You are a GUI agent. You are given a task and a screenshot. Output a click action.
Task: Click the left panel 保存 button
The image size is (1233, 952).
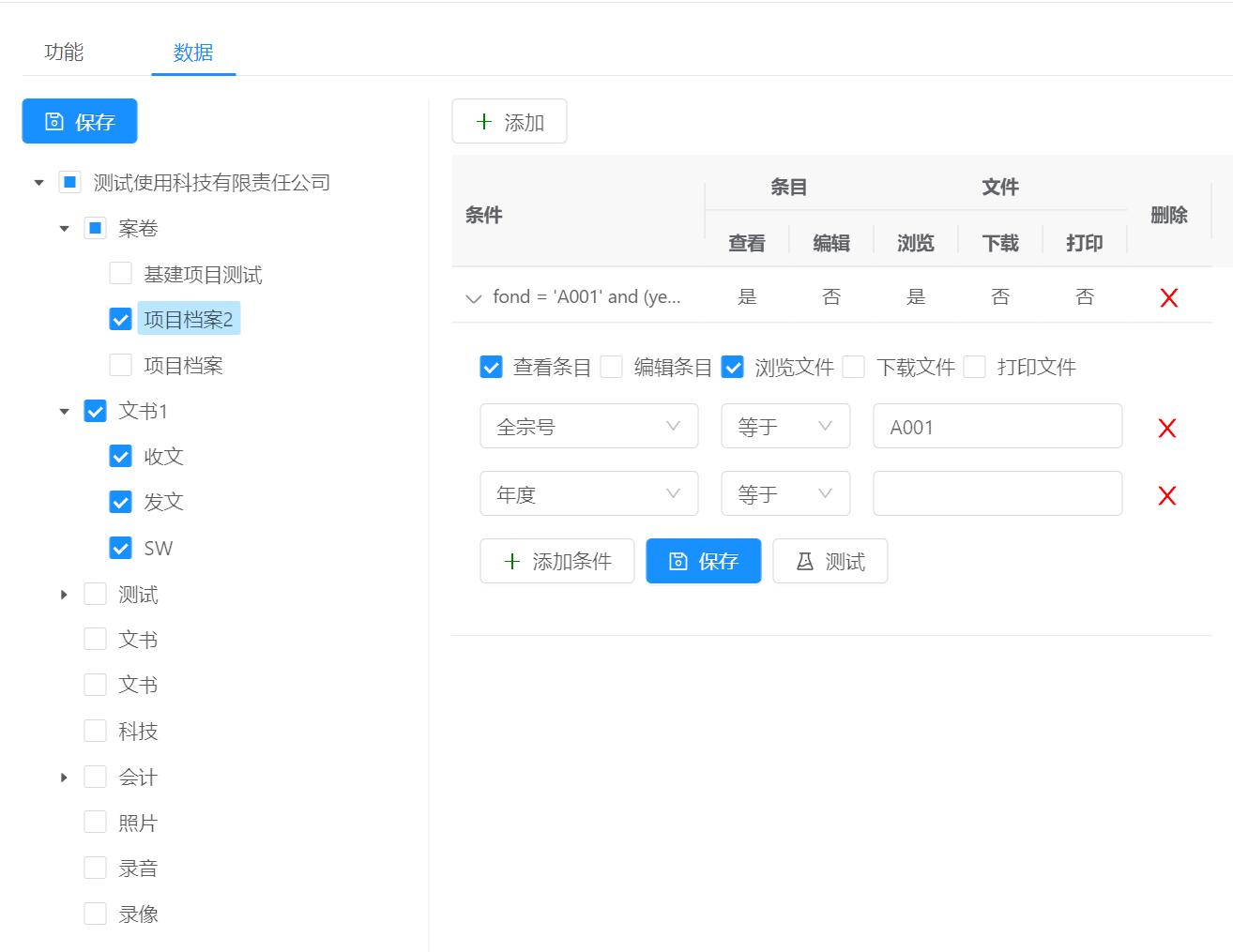click(x=80, y=121)
